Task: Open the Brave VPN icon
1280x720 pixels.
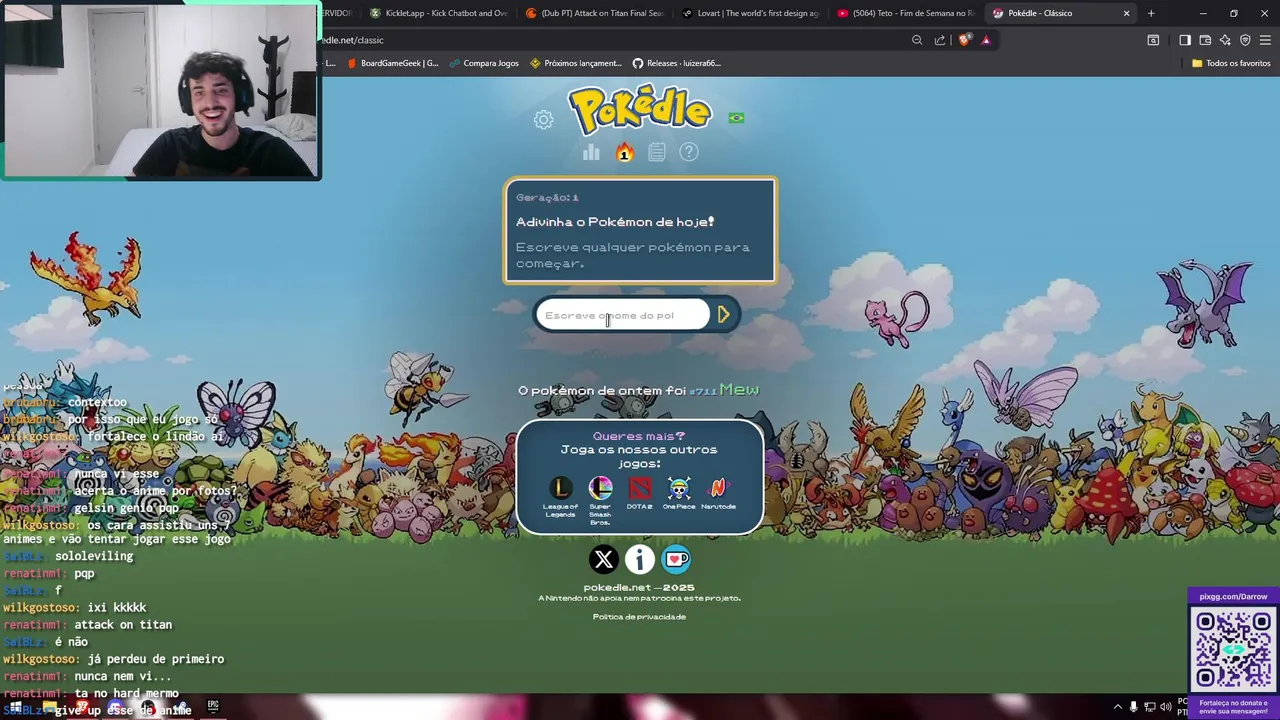Action: click(1245, 40)
